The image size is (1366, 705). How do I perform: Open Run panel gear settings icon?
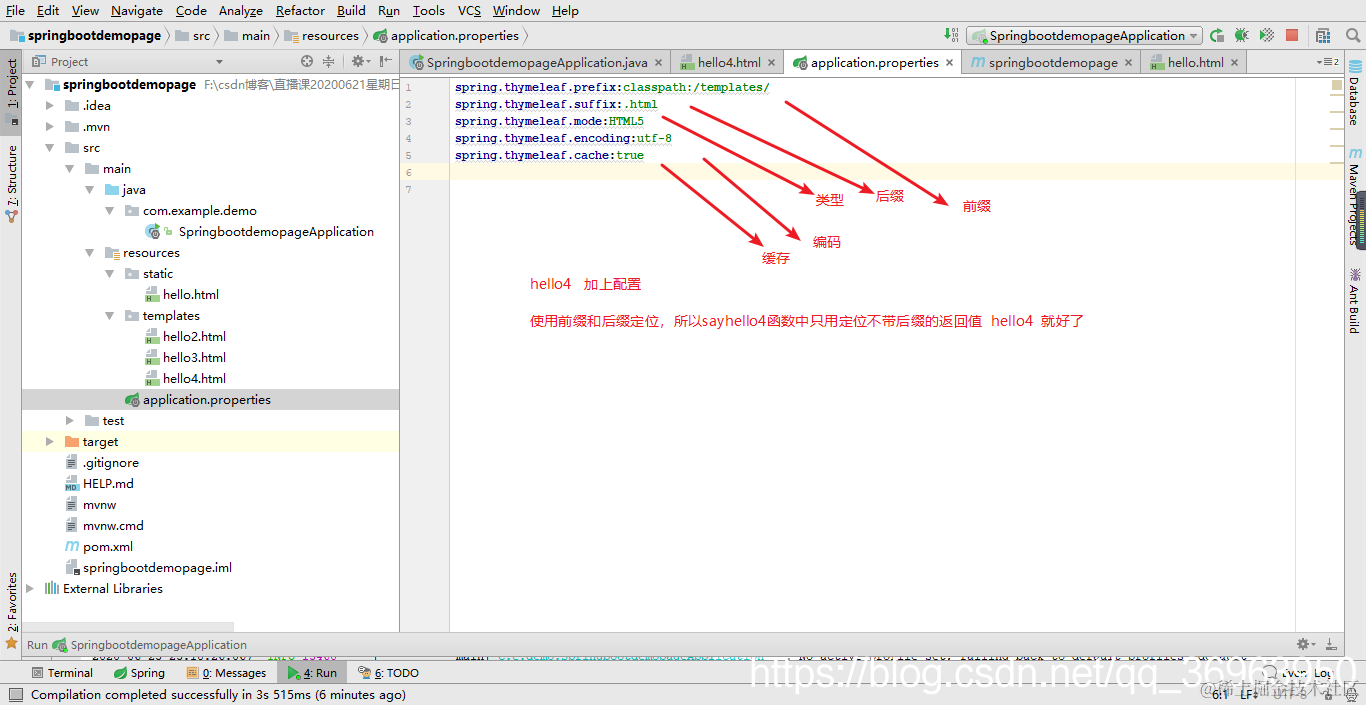coord(1305,645)
